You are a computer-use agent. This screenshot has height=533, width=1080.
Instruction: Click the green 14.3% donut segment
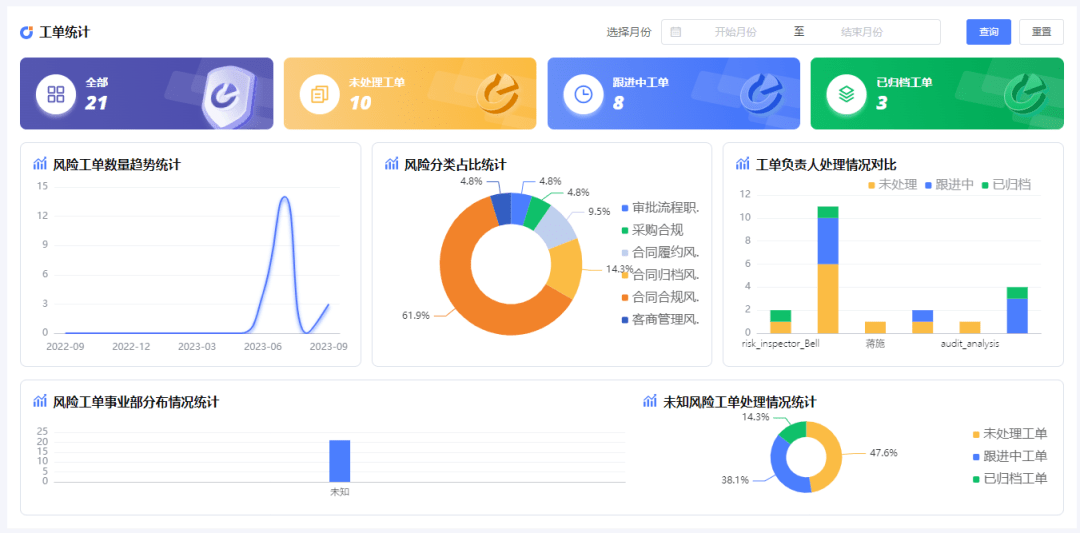(x=792, y=432)
